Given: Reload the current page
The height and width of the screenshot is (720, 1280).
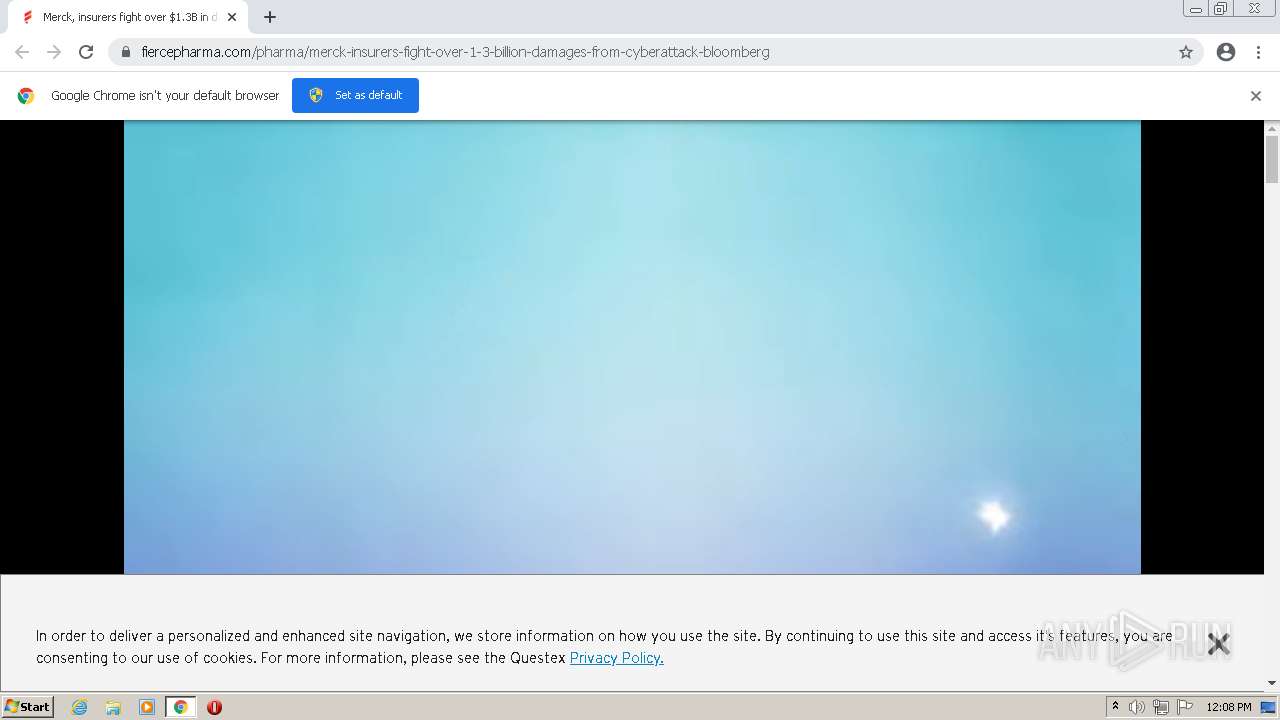Looking at the screenshot, I should [x=86, y=52].
